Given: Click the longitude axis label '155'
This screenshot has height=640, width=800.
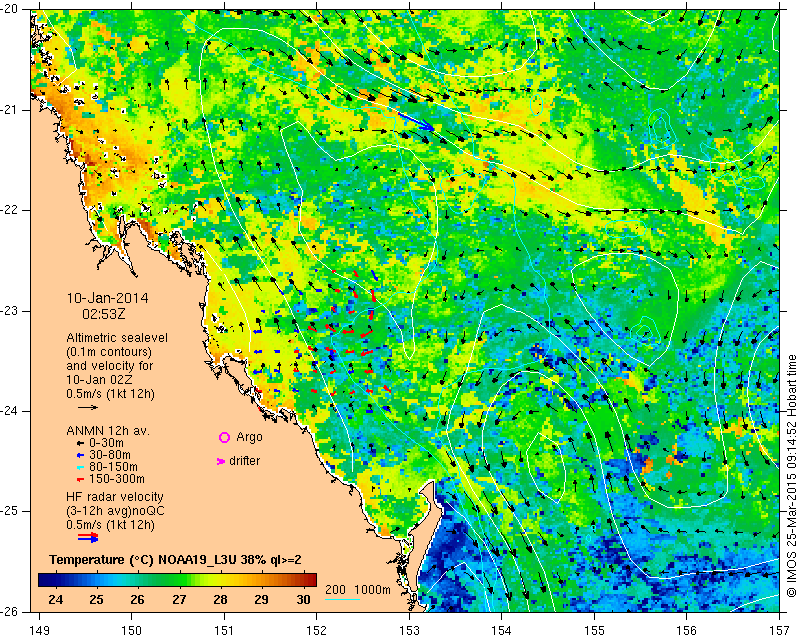Looking at the screenshot, I should coord(594,631).
